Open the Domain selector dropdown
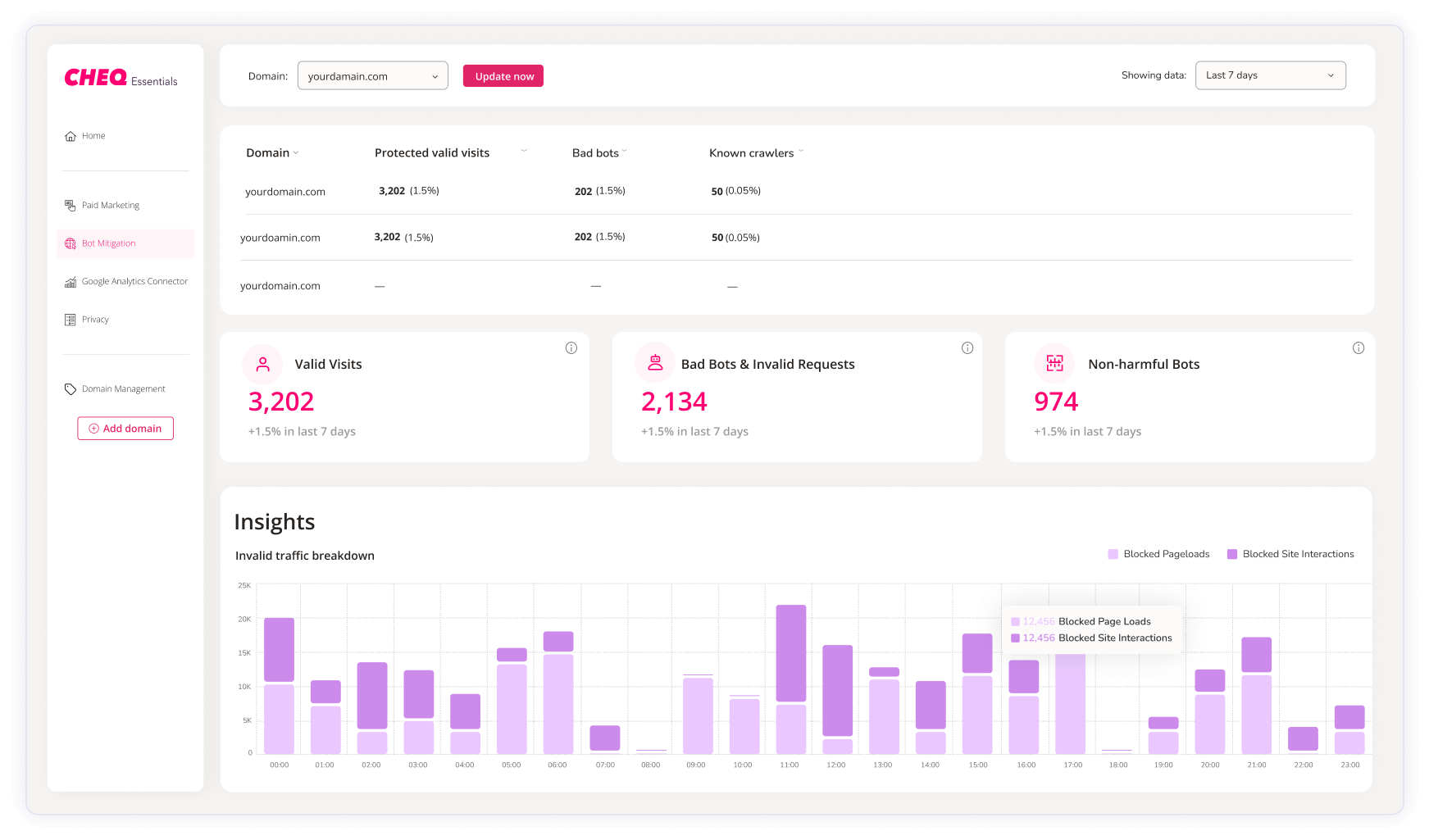This screenshot has height=840, width=1429. click(x=372, y=75)
